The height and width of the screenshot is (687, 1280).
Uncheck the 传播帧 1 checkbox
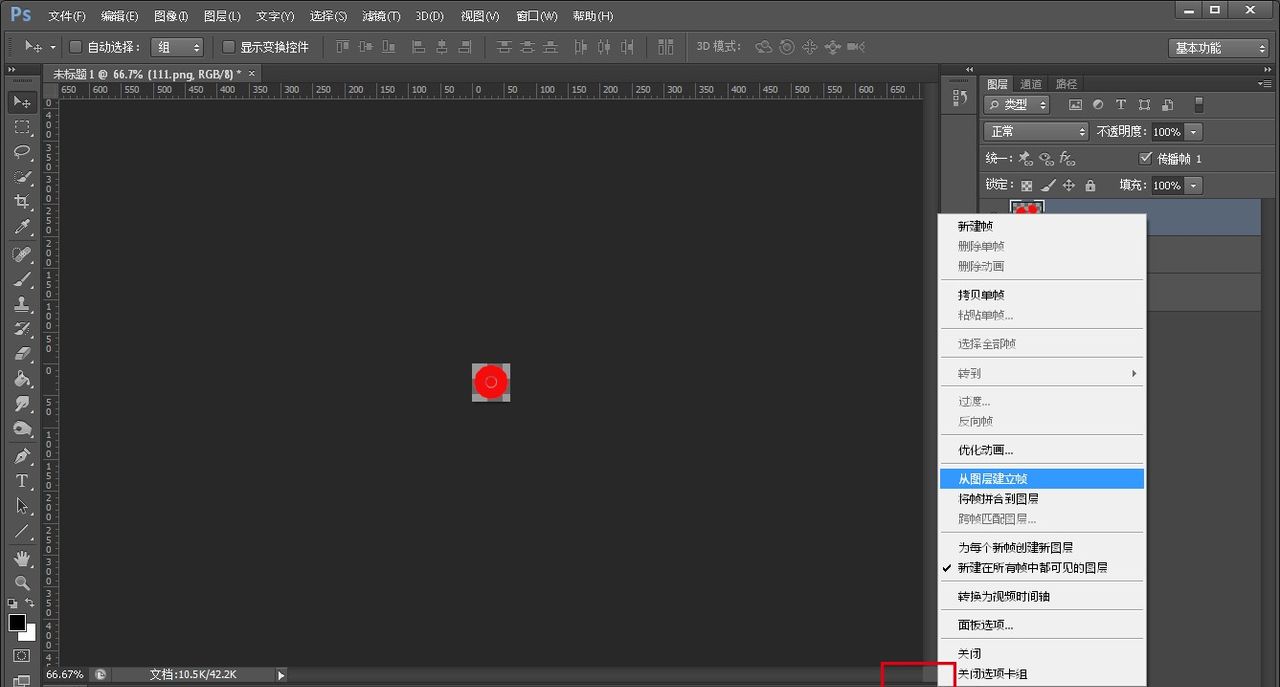tap(1146, 158)
